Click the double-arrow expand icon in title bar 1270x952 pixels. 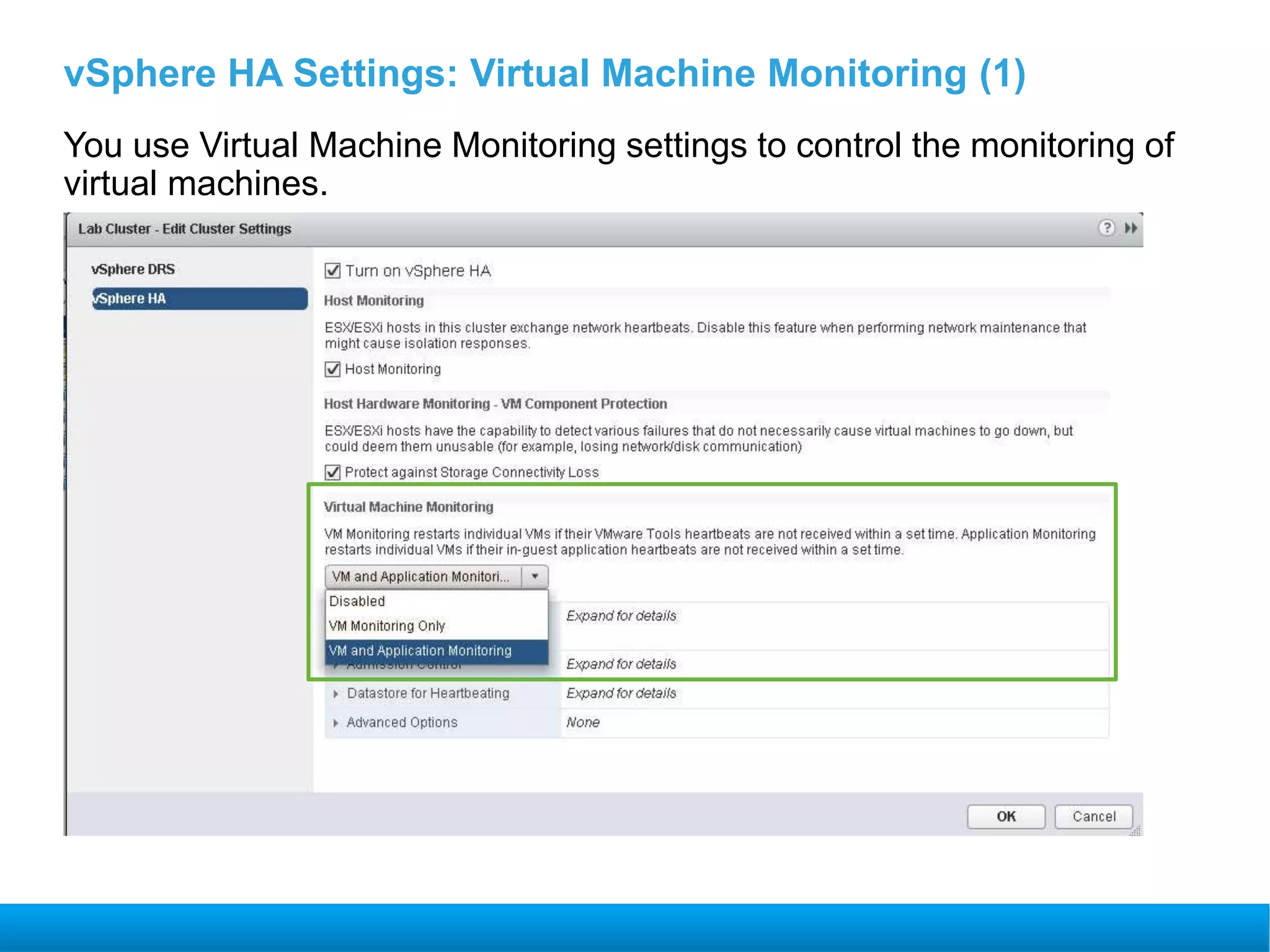pyautogui.click(x=1131, y=228)
